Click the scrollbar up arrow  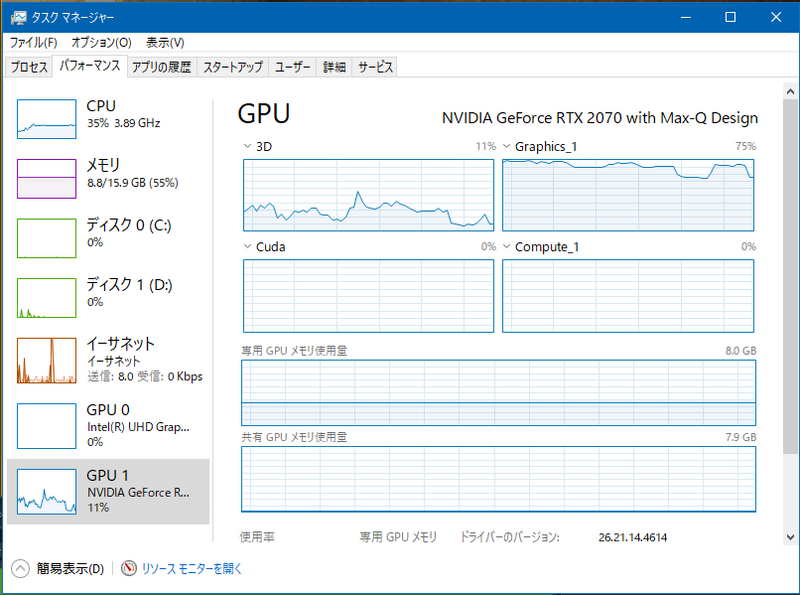tap(790, 92)
